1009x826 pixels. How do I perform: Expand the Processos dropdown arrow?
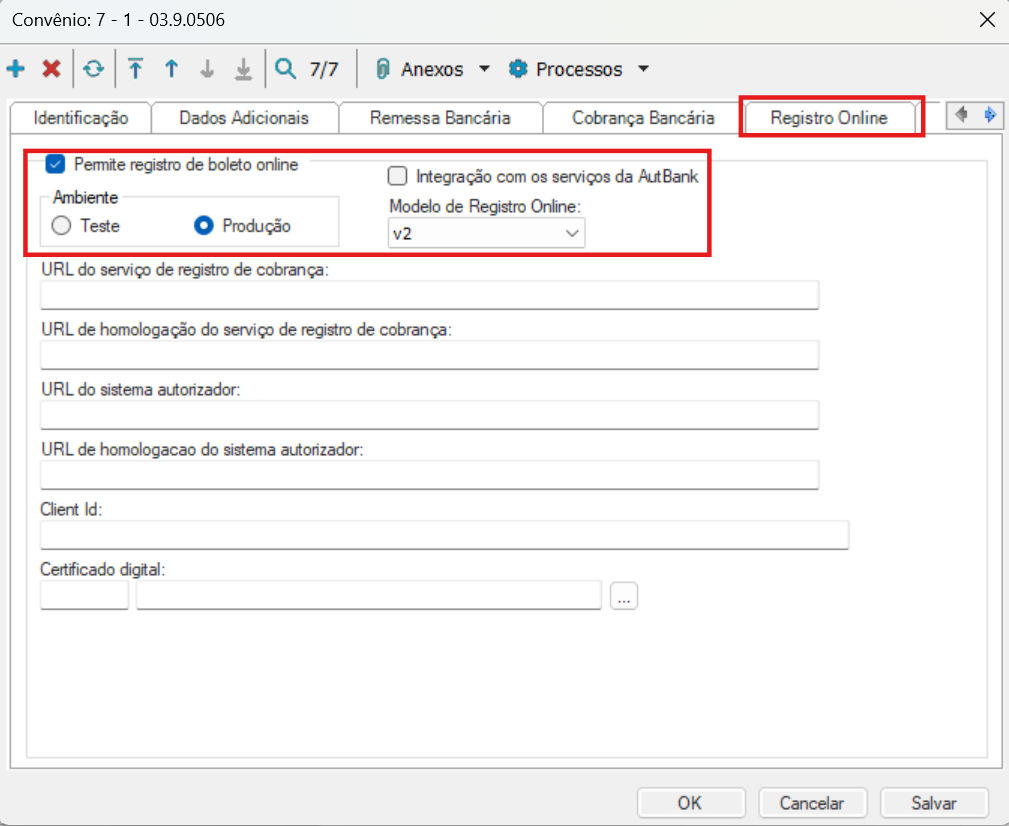[643, 69]
